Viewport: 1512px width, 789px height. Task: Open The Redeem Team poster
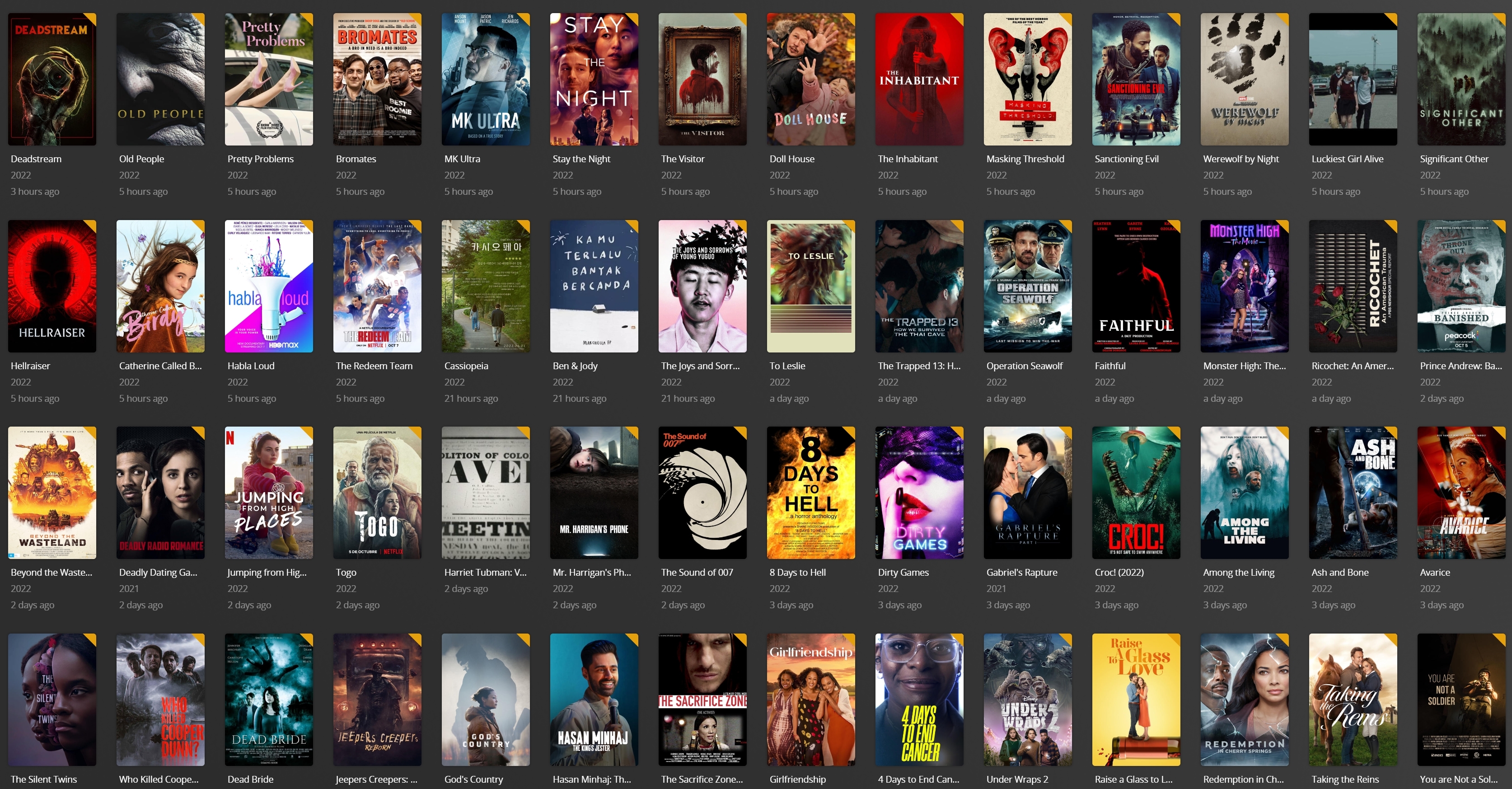(x=377, y=286)
